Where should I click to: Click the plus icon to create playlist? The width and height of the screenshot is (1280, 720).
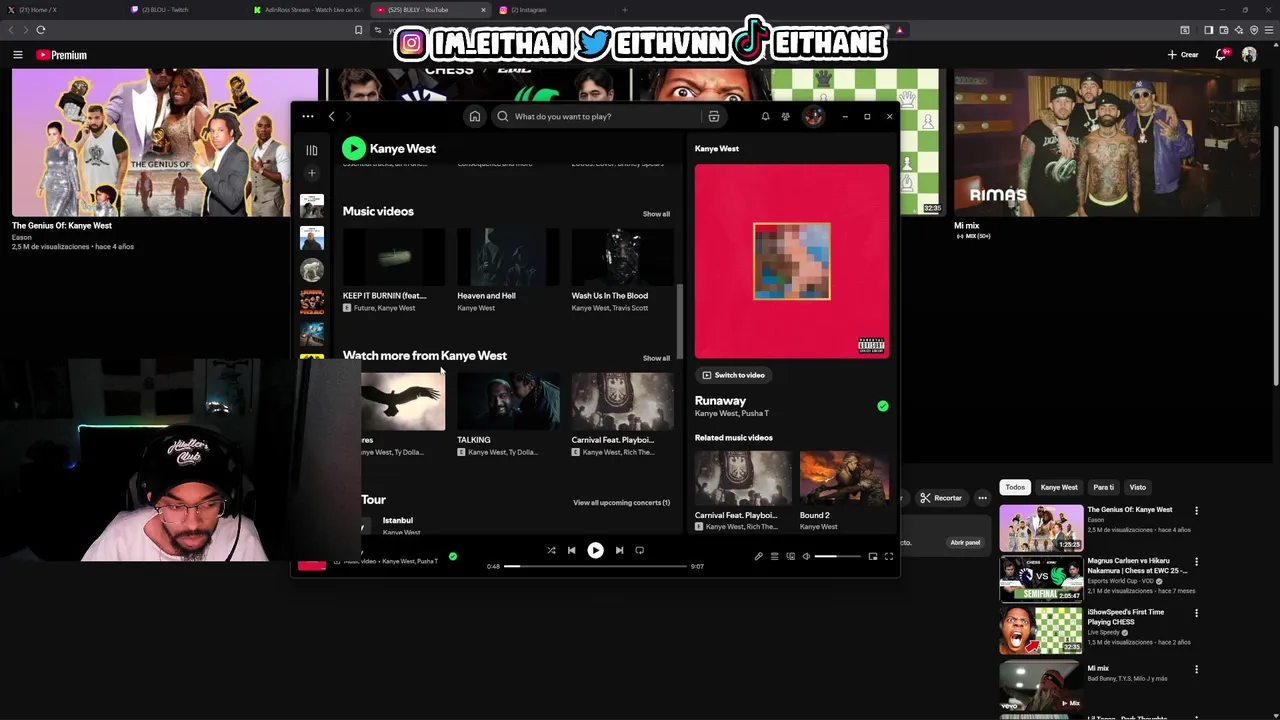[x=312, y=173]
